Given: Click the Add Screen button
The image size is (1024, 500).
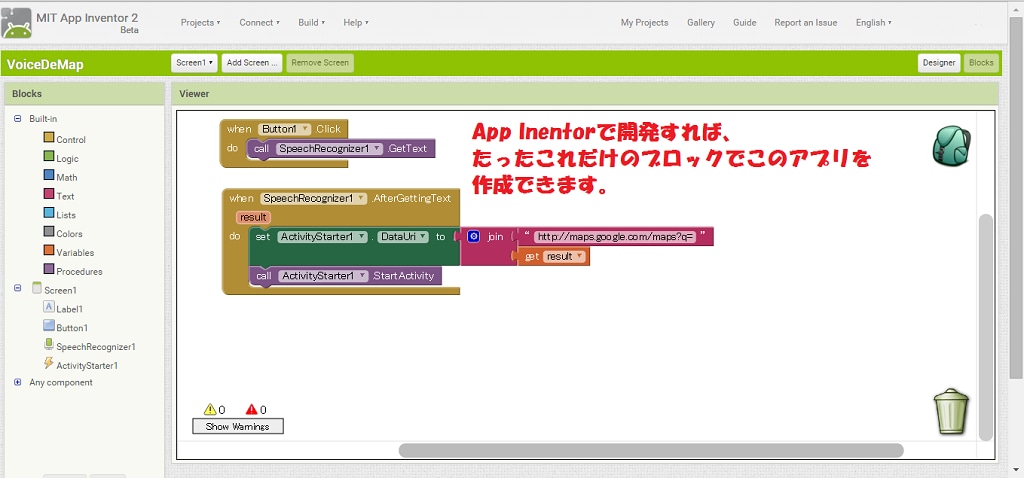Looking at the screenshot, I should pyautogui.click(x=252, y=63).
